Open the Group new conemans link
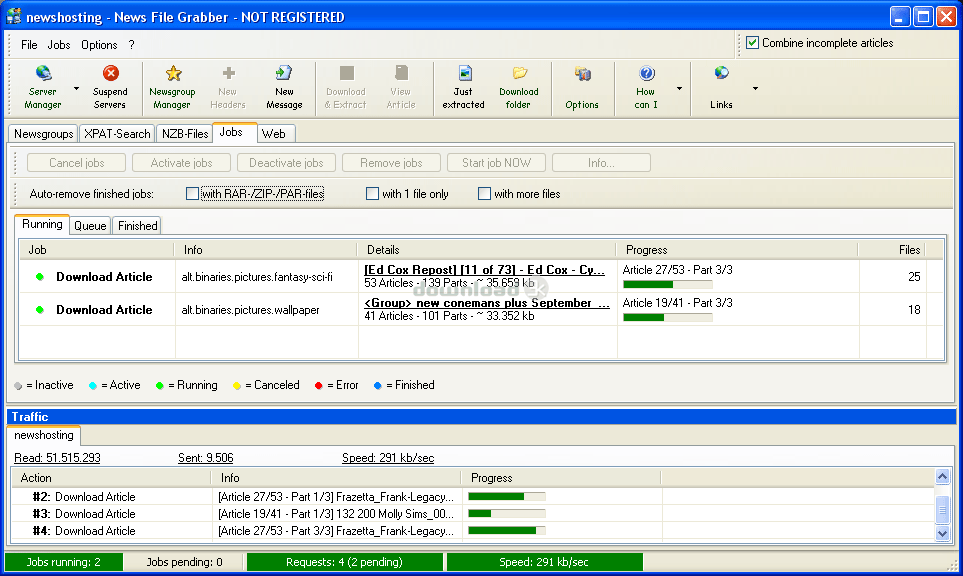Image resolution: width=963 pixels, height=576 pixels. point(487,303)
